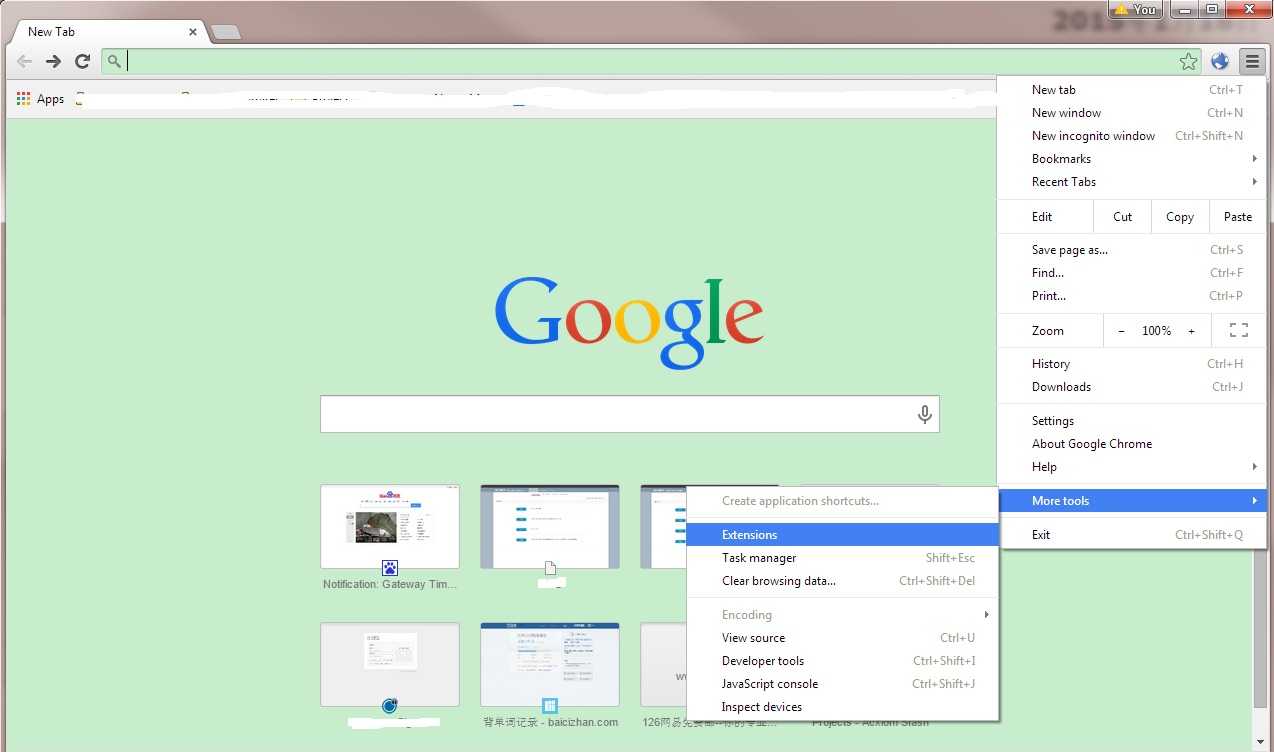Open the Apps bookmark shortcut
Screen dimensions: 1274x752
(40, 99)
